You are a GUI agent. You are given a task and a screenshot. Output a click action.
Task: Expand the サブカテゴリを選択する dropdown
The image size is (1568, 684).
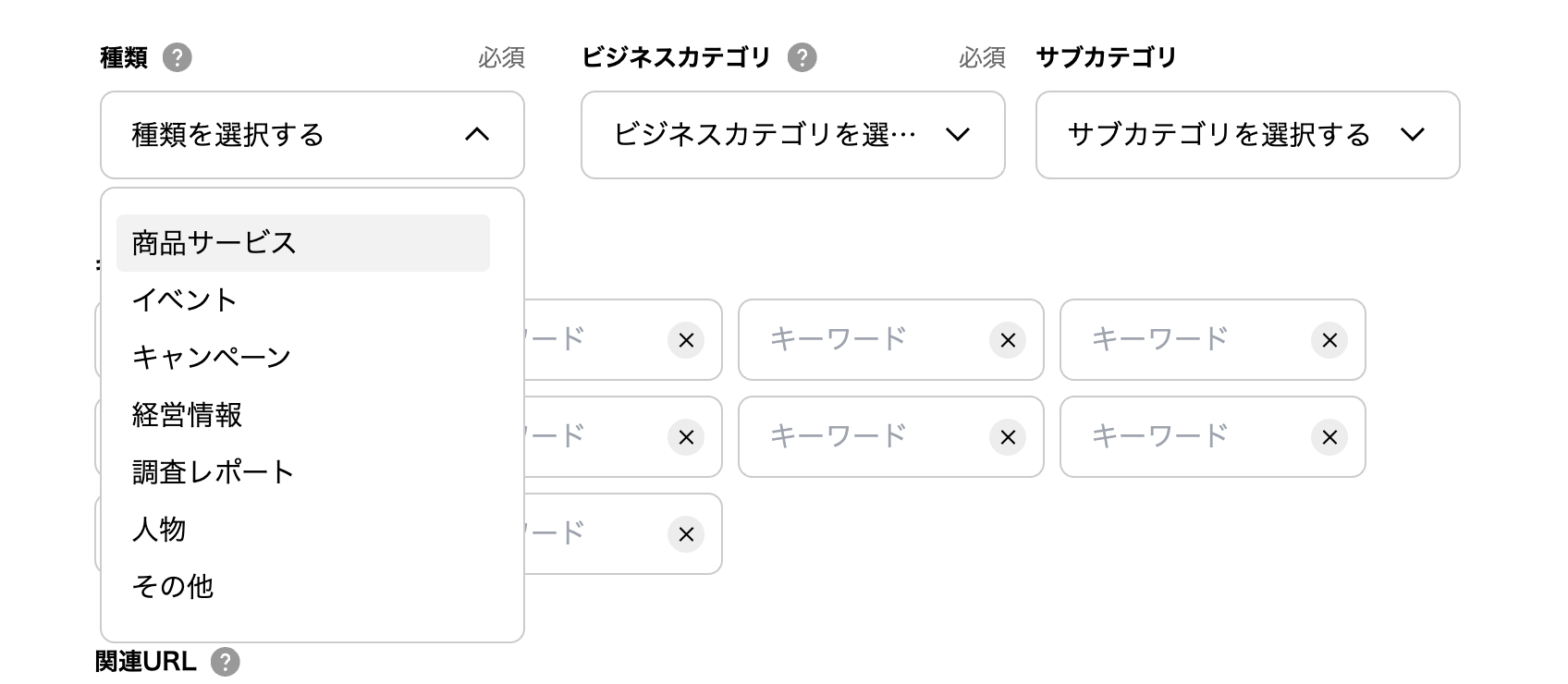[x=1248, y=135]
